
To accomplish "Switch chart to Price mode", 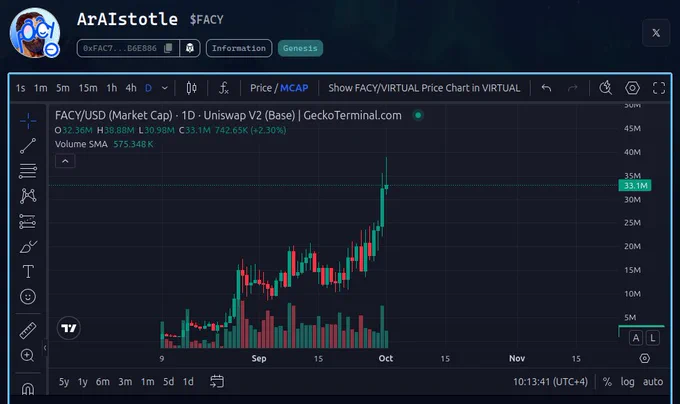I will [x=261, y=88].
